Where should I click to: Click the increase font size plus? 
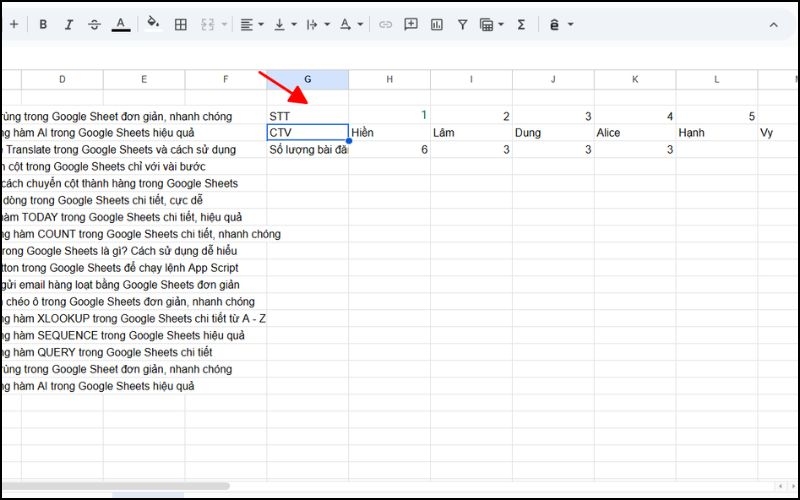point(14,25)
